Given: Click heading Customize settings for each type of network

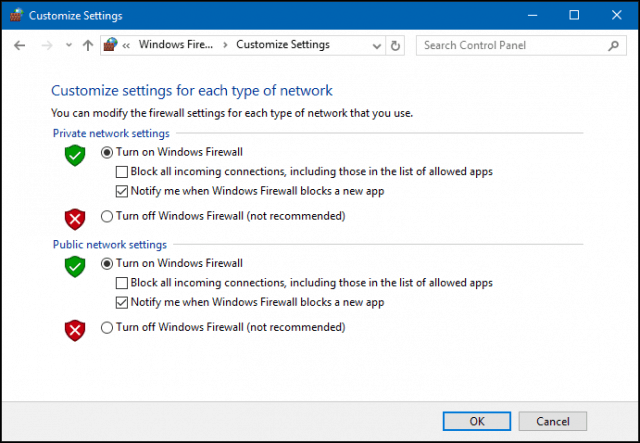Looking at the screenshot, I should [192, 91].
